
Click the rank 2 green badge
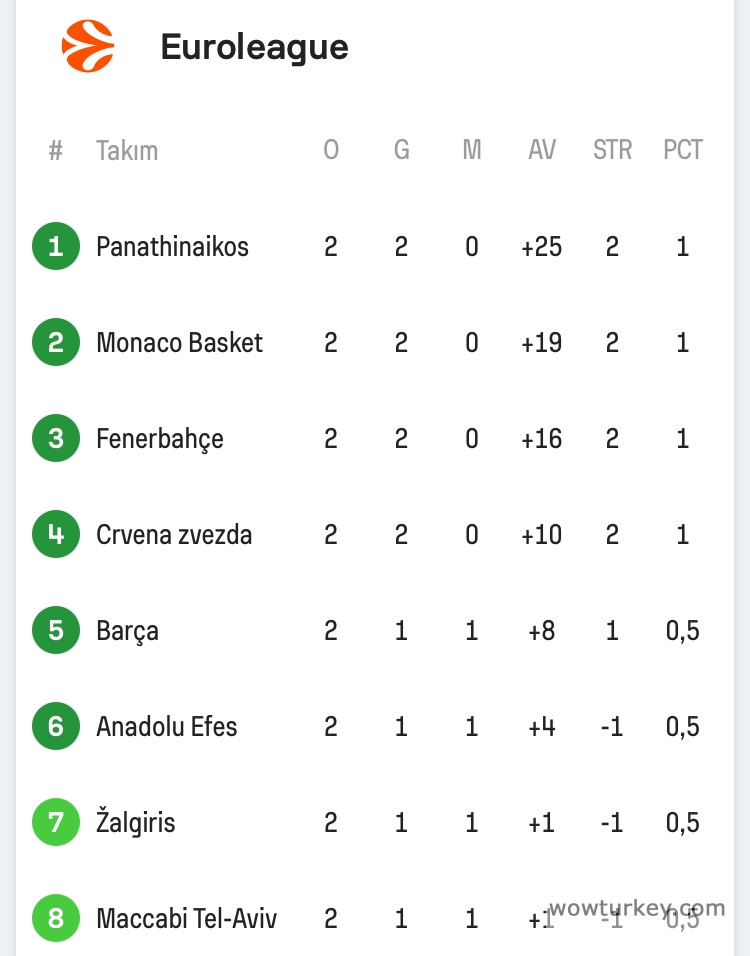pyautogui.click(x=56, y=342)
